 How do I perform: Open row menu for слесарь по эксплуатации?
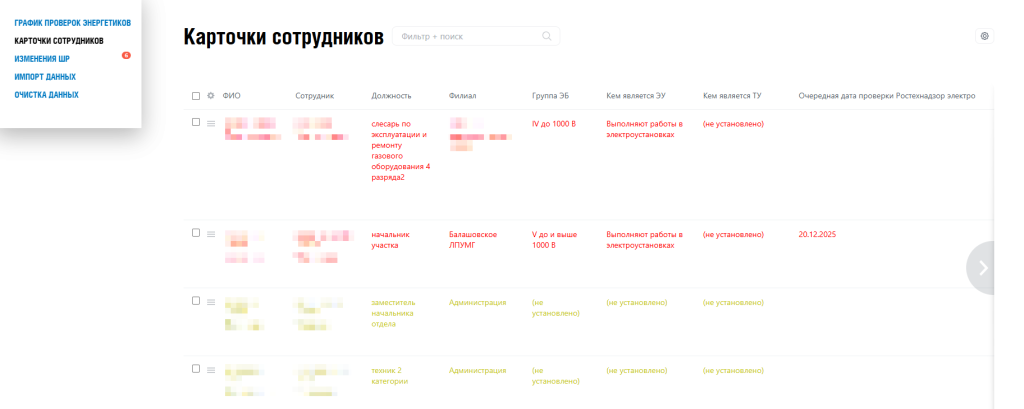pos(211,123)
